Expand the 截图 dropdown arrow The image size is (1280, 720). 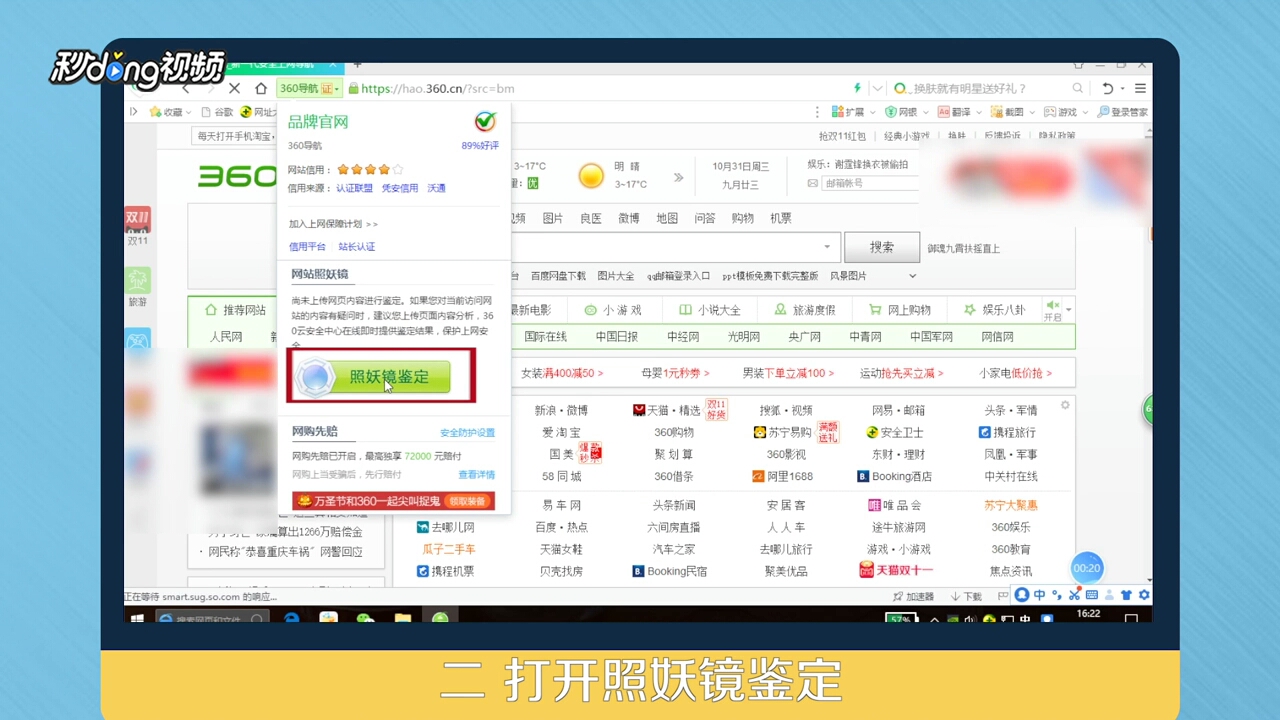pyautogui.click(x=1032, y=112)
